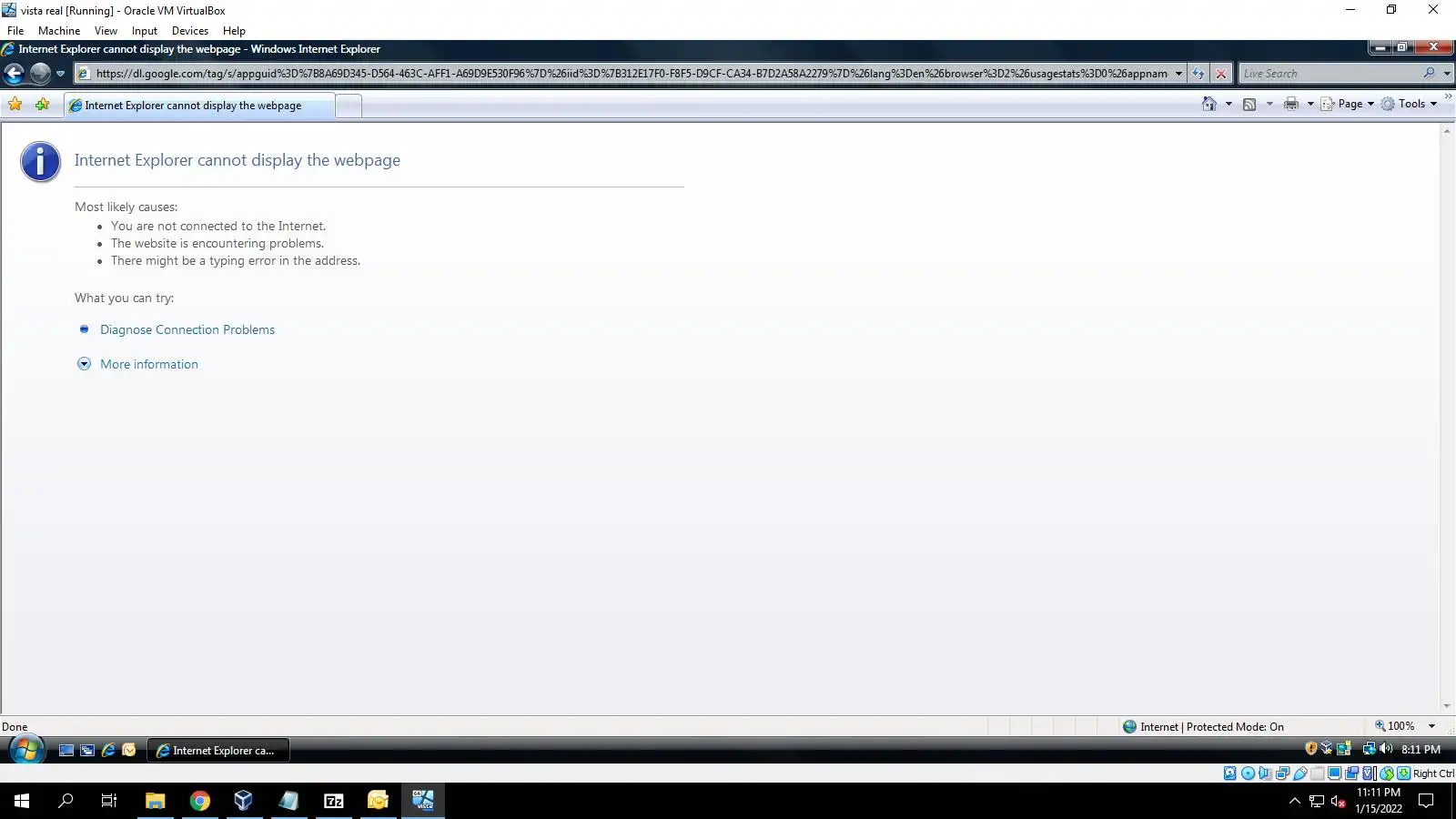
Task: Click the red Stop loading button
Action: pos(1221,74)
